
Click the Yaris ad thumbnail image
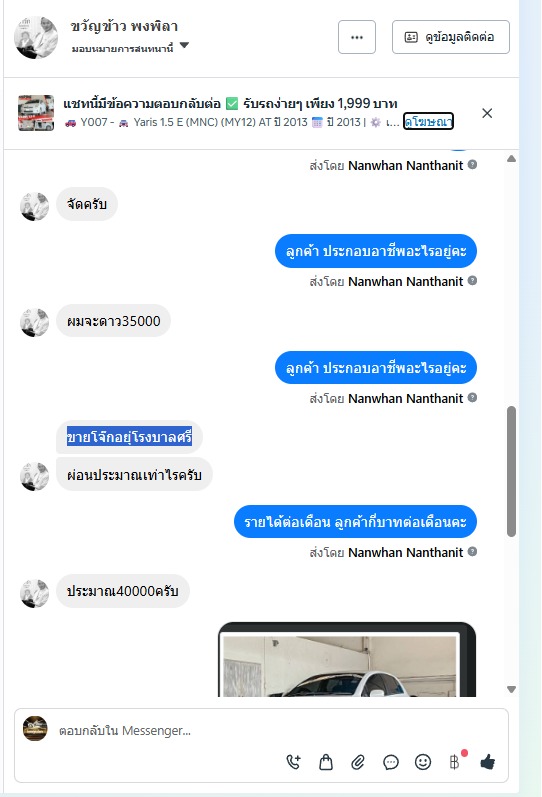click(x=36, y=113)
